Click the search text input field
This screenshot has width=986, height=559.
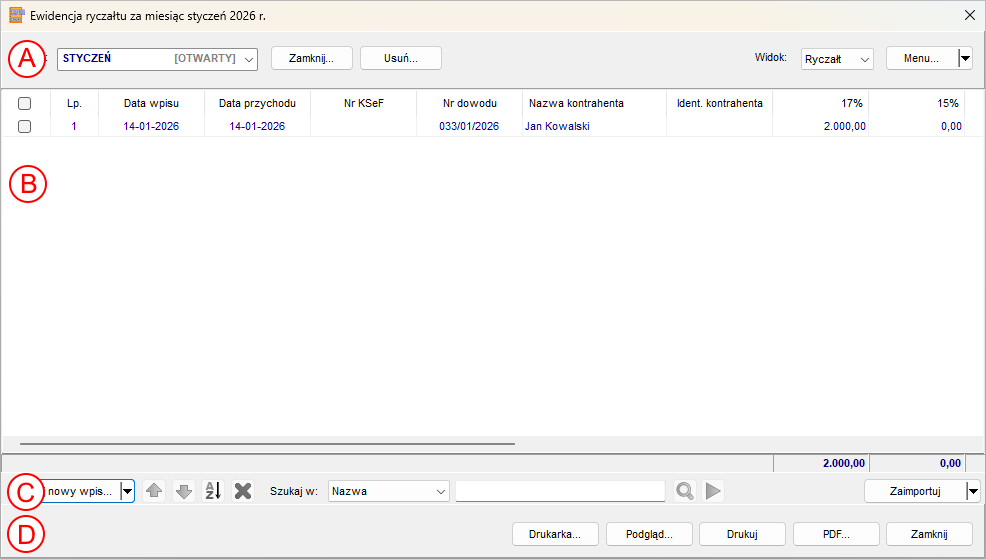(560, 491)
